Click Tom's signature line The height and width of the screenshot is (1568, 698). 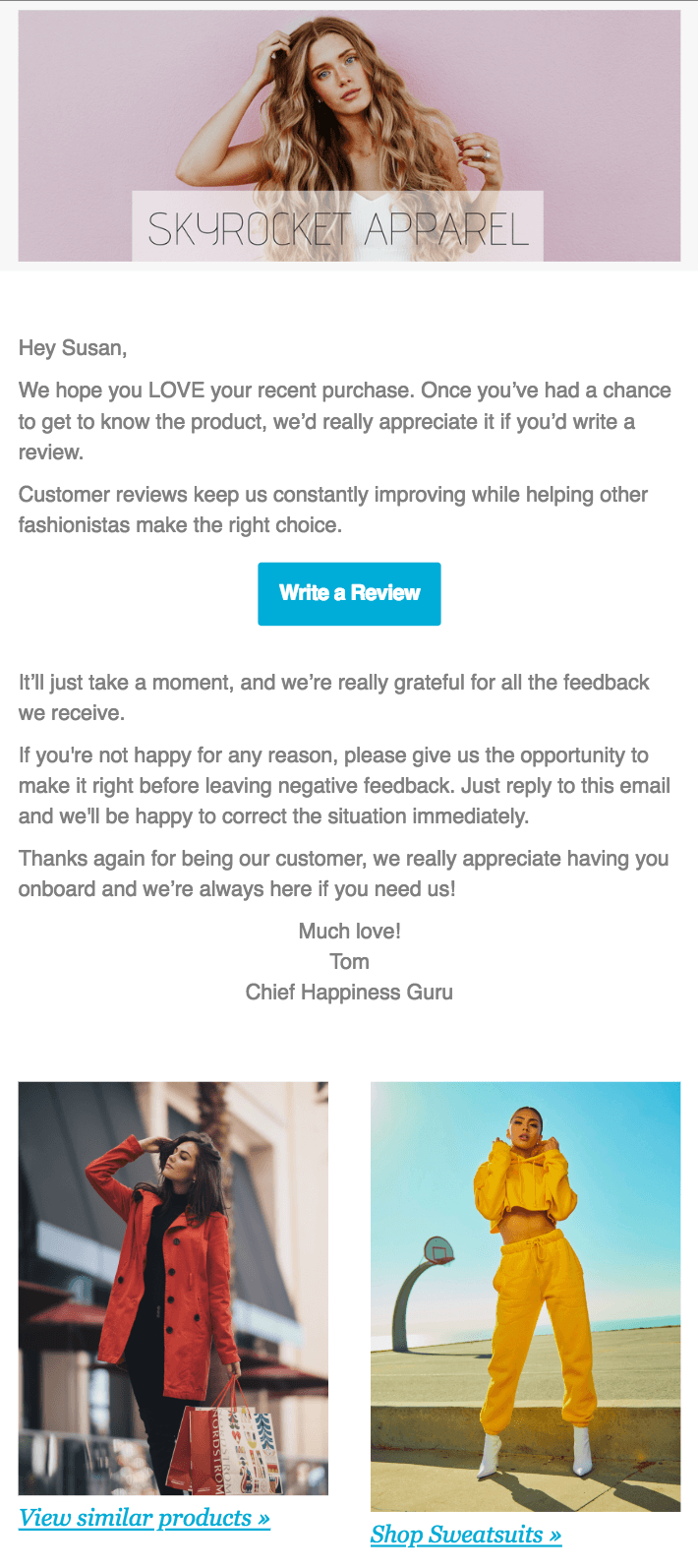tap(349, 961)
